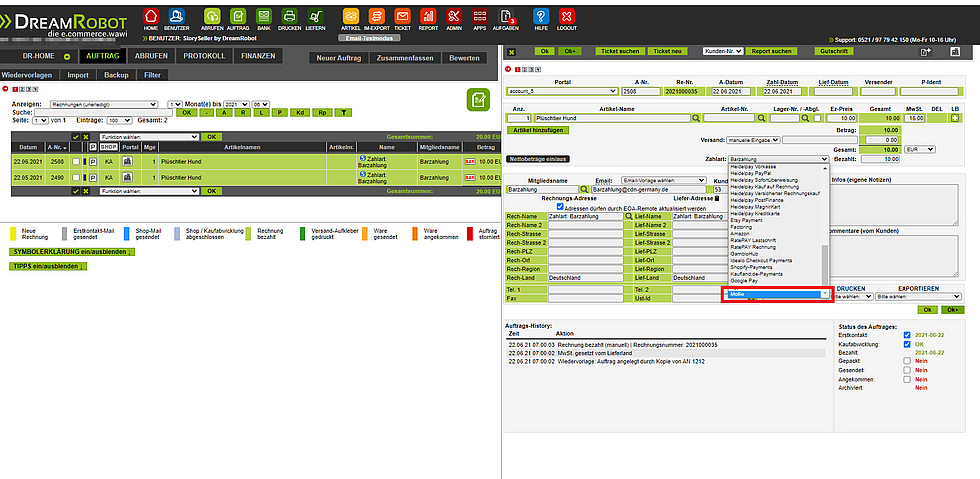Switch to the ABRUFEN tab

tap(151, 56)
